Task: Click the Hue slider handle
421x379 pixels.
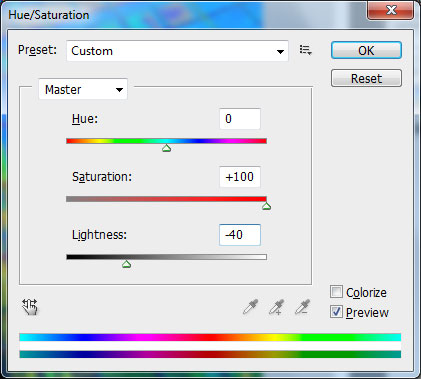Action: (x=167, y=148)
